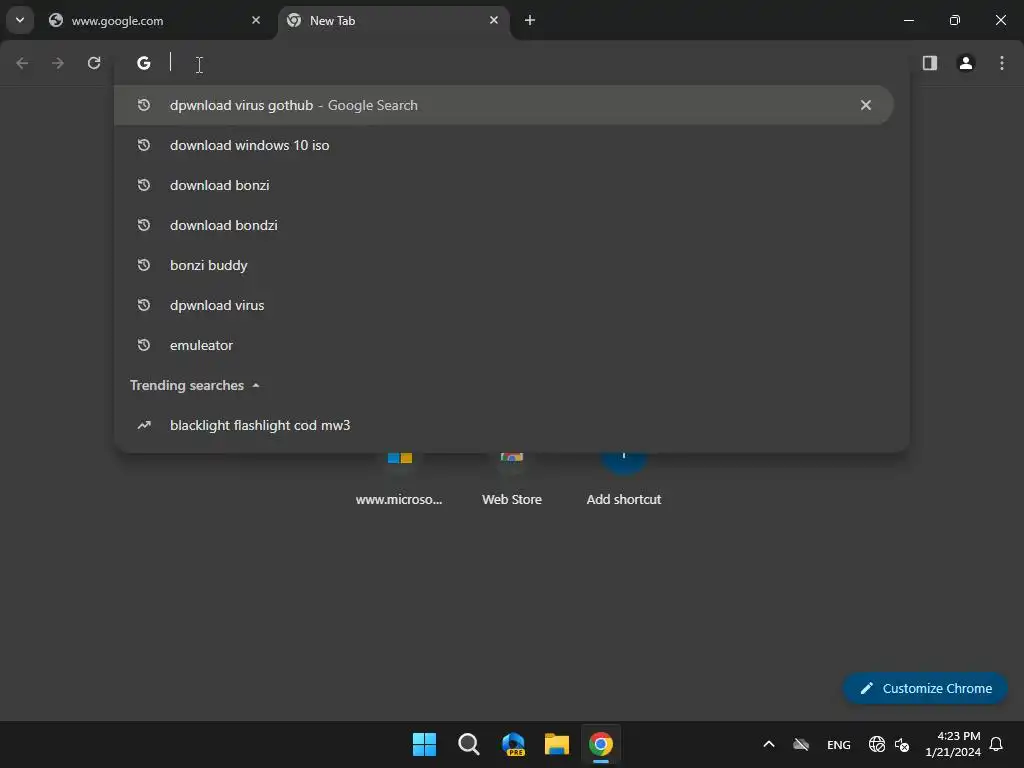The image size is (1024, 768).
Task: Select suggestion 'dpwnload virus gothub'
Action: [x=504, y=105]
